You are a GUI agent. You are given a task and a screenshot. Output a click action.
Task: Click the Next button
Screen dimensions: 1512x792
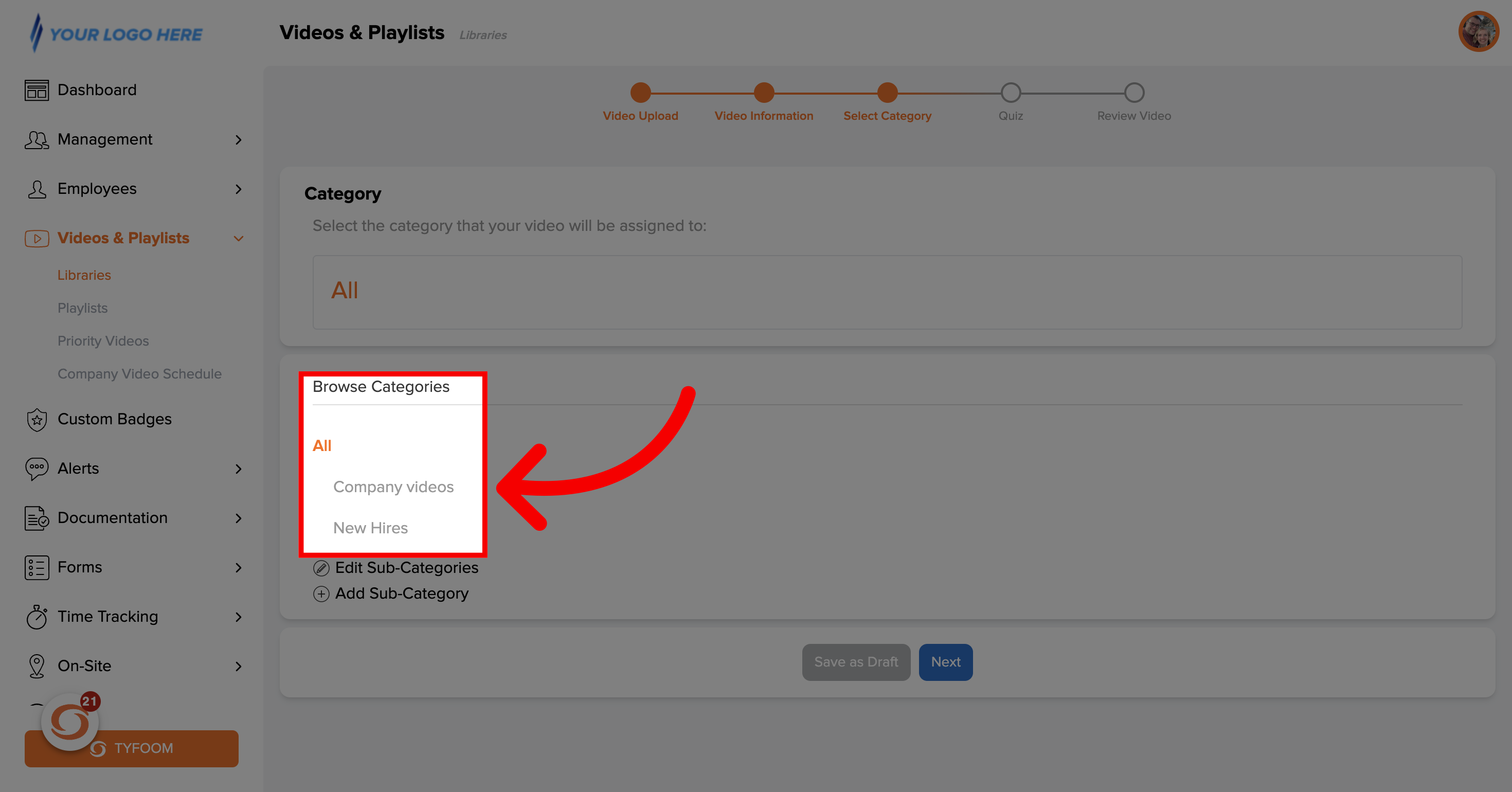coord(945,661)
